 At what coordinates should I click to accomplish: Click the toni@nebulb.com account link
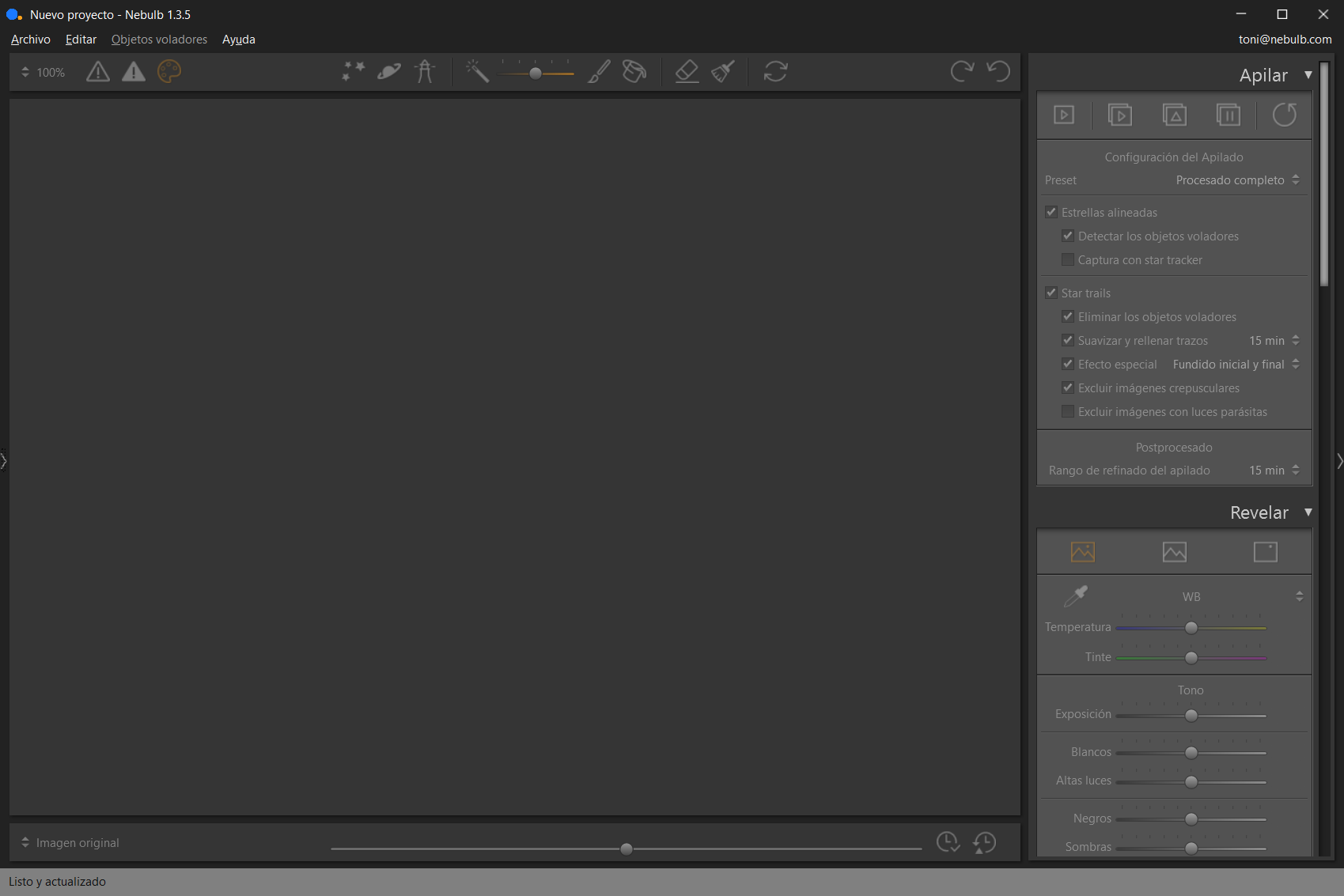tap(1285, 39)
